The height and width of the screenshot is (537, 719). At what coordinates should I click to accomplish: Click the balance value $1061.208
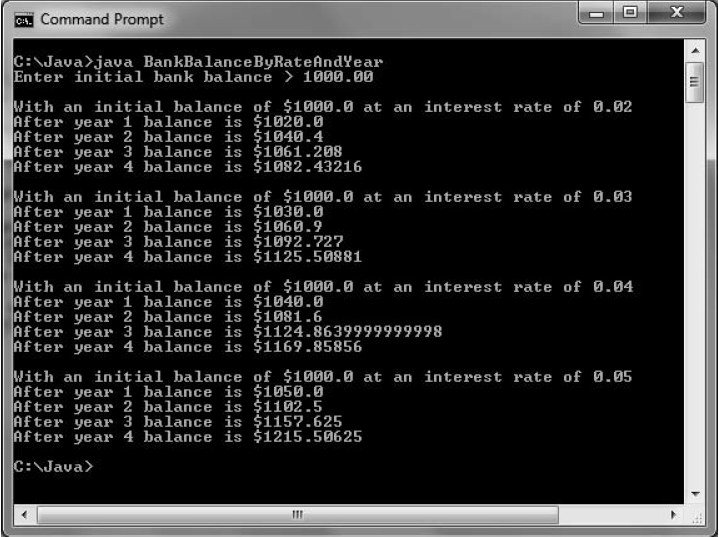point(298,152)
